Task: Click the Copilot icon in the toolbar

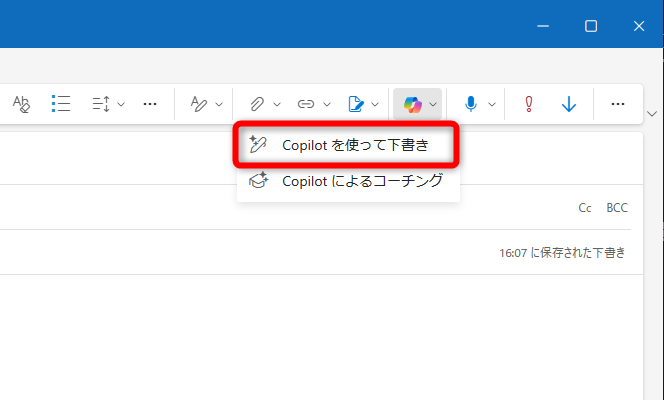Action: pos(412,104)
